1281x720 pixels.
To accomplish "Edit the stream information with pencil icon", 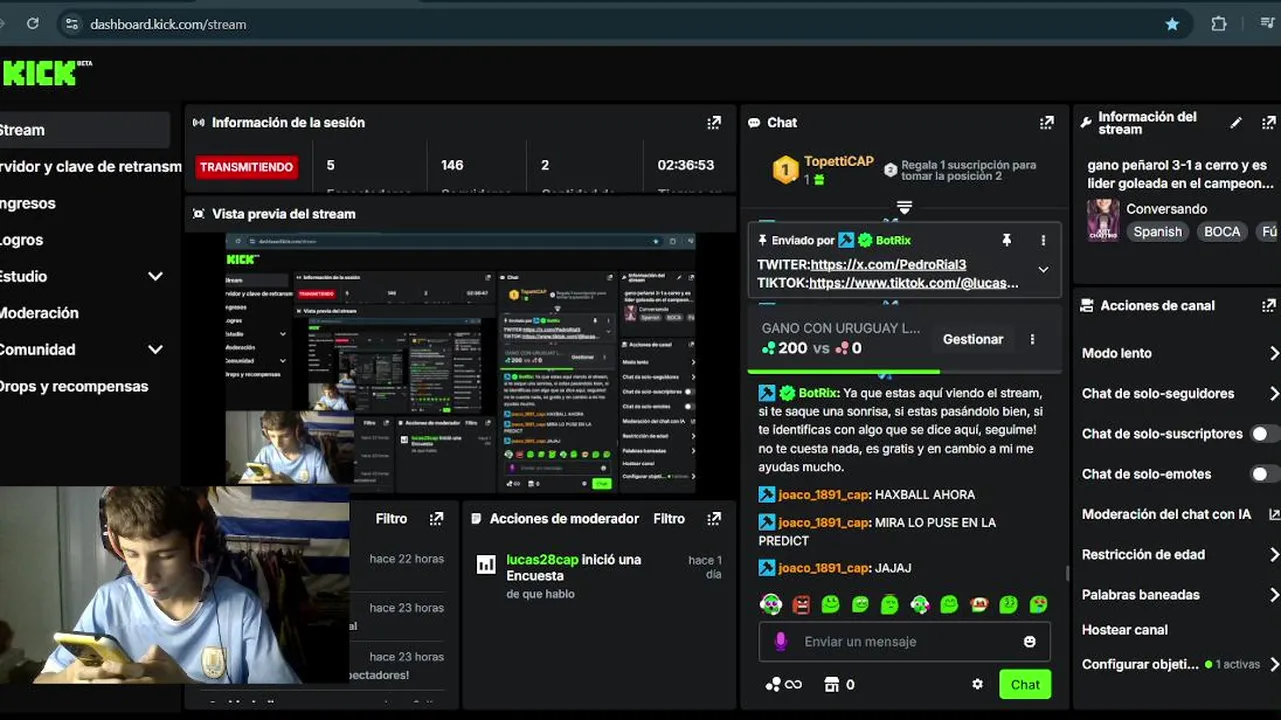I will [1236, 123].
